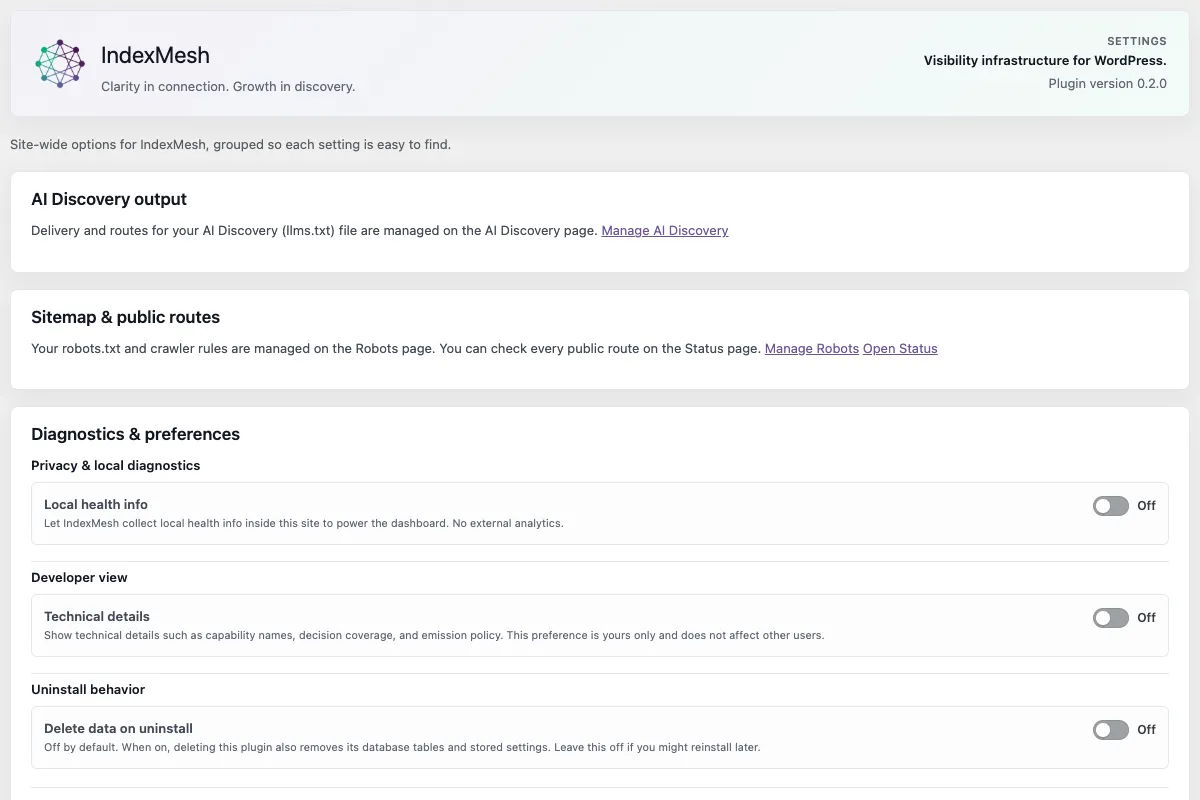1200x800 pixels.
Task: Click the "Delete data on uninstall" label
Action: point(118,729)
